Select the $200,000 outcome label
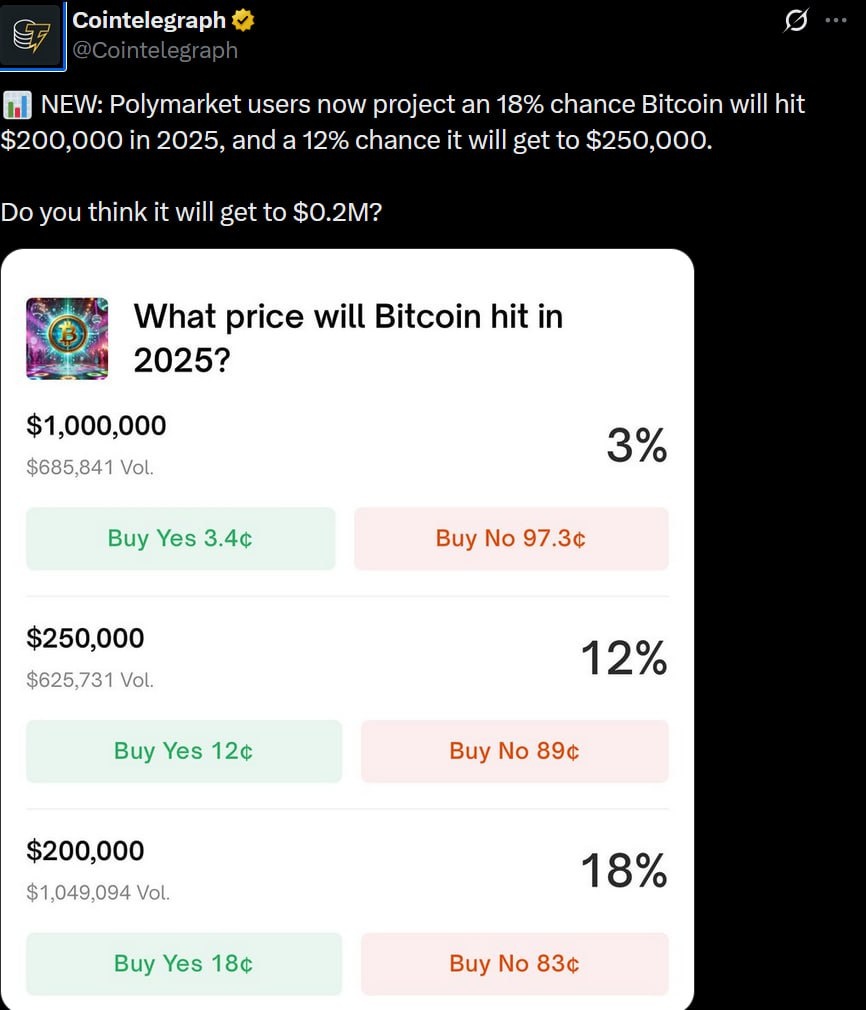 pos(85,851)
